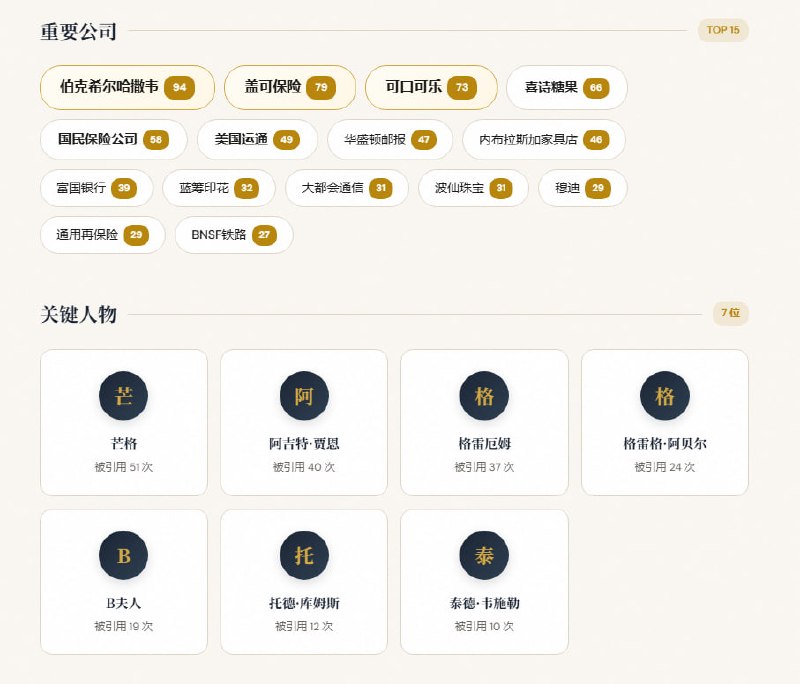Viewport: 800px width, 684px height.
Task: Click the BNSF铁路 company tag
Action: pyautogui.click(x=234, y=235)
